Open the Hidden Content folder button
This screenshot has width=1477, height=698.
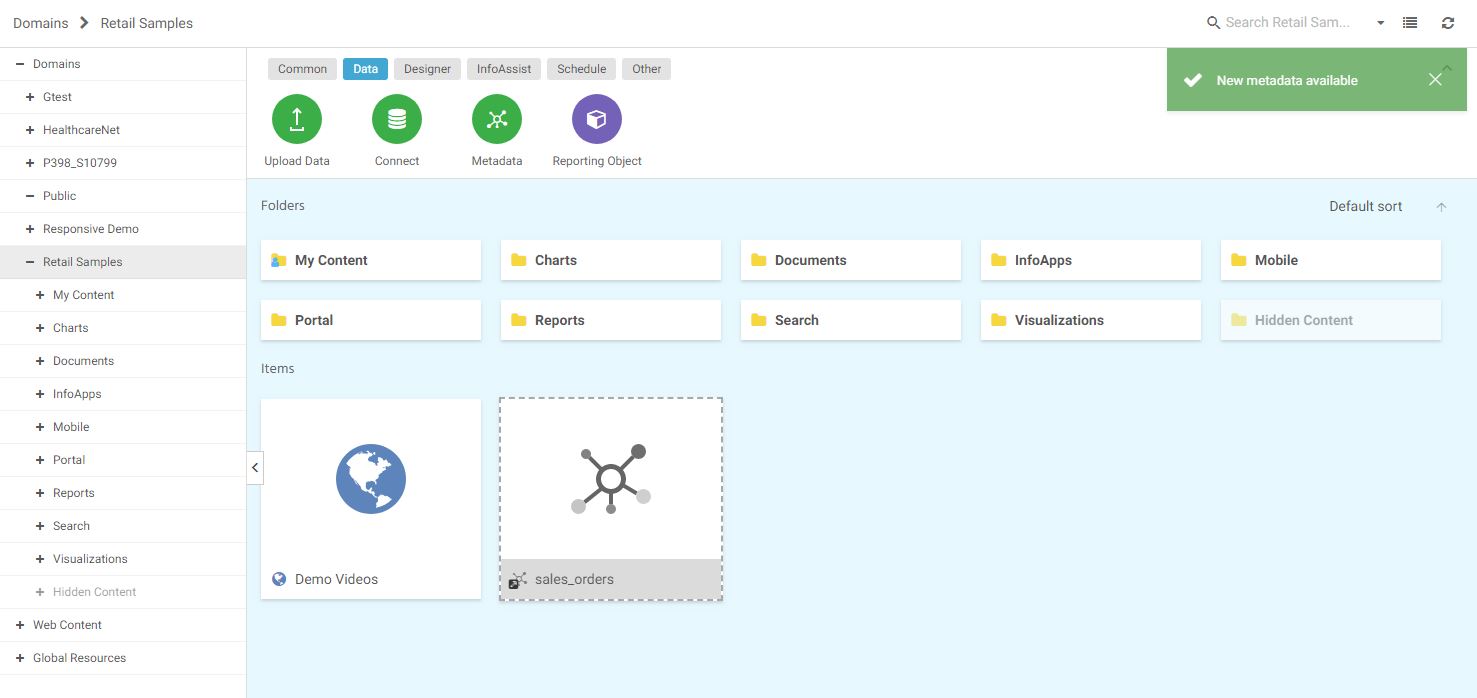point(1331,320)
